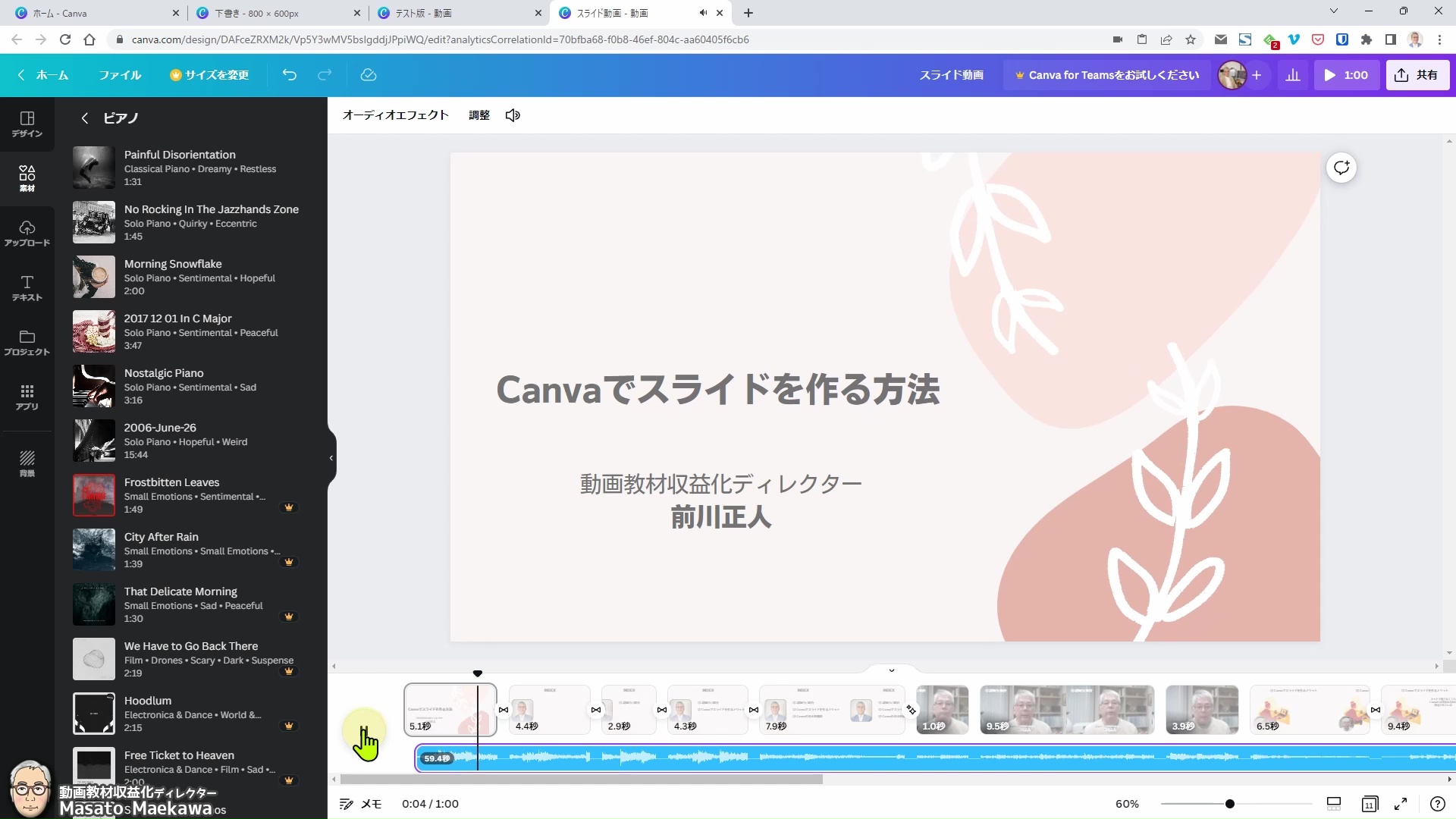Click the redo arrow in top bar
The image size is (1456, 819).
pos(325,75)
